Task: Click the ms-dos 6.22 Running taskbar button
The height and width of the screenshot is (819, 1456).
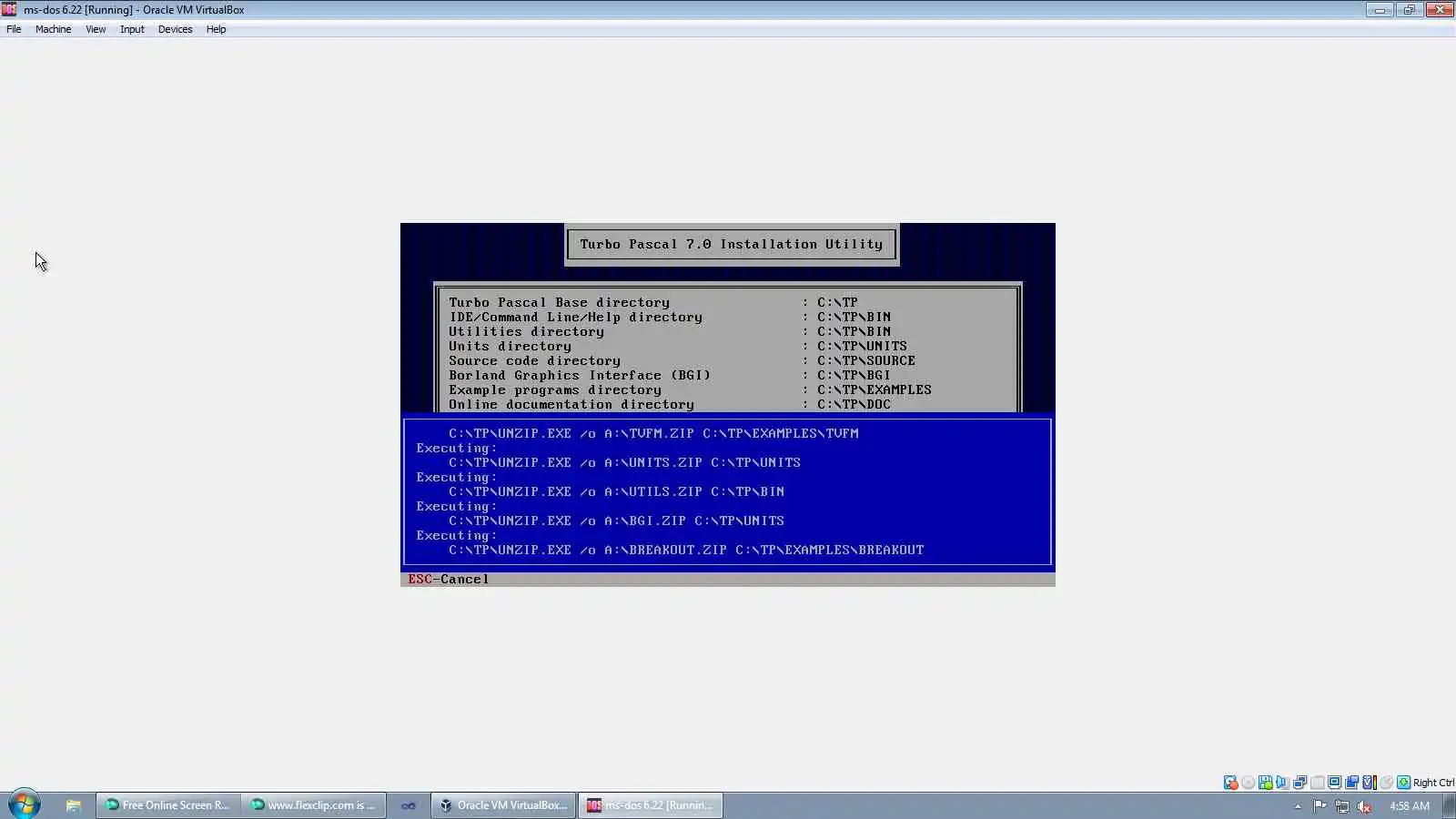Action: [x=650, y=805]
